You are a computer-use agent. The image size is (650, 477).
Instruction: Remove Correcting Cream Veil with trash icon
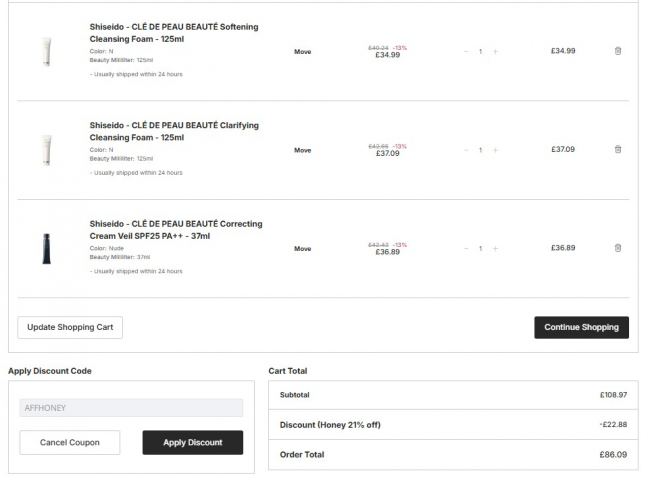click(617, 248)
